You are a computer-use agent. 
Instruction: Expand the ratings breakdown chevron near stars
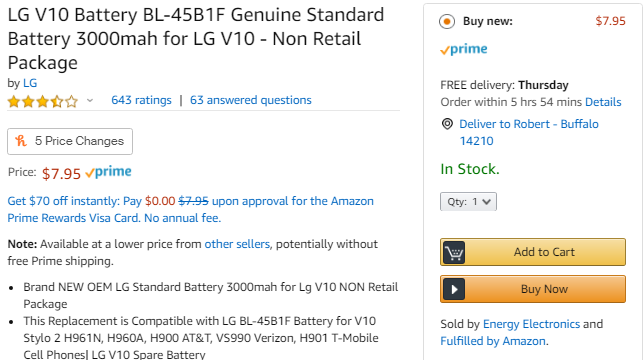[90, 100]
